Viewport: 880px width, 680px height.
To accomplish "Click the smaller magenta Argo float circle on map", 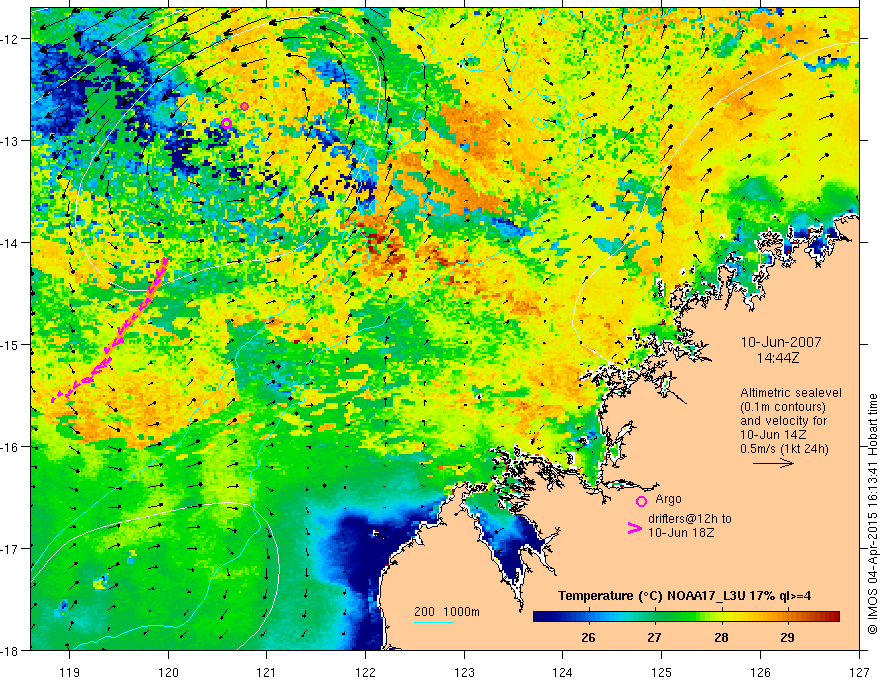I will click(244, 107).
